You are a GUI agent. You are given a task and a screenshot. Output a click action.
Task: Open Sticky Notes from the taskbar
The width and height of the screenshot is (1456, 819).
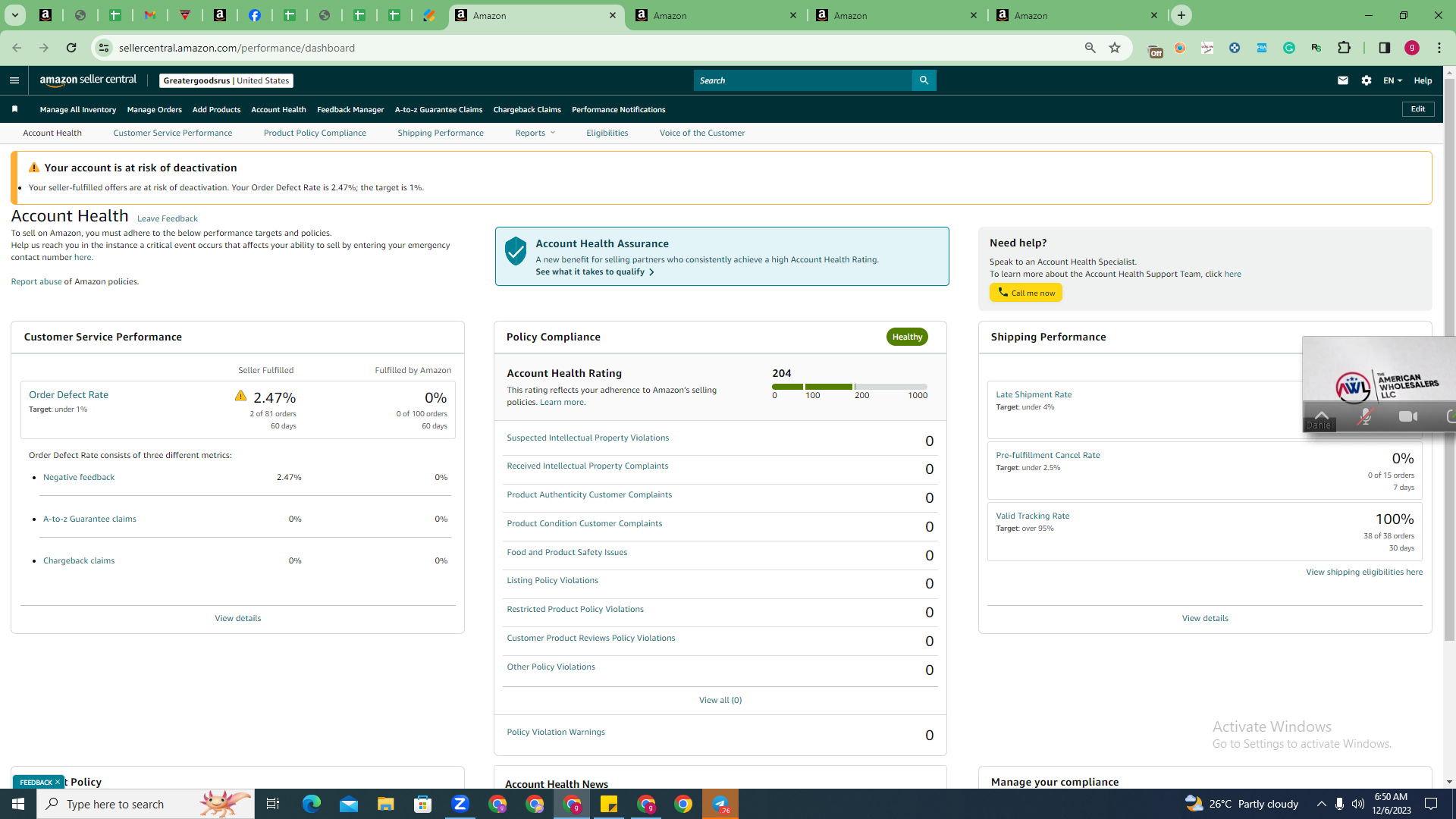(x=609, y=804)
